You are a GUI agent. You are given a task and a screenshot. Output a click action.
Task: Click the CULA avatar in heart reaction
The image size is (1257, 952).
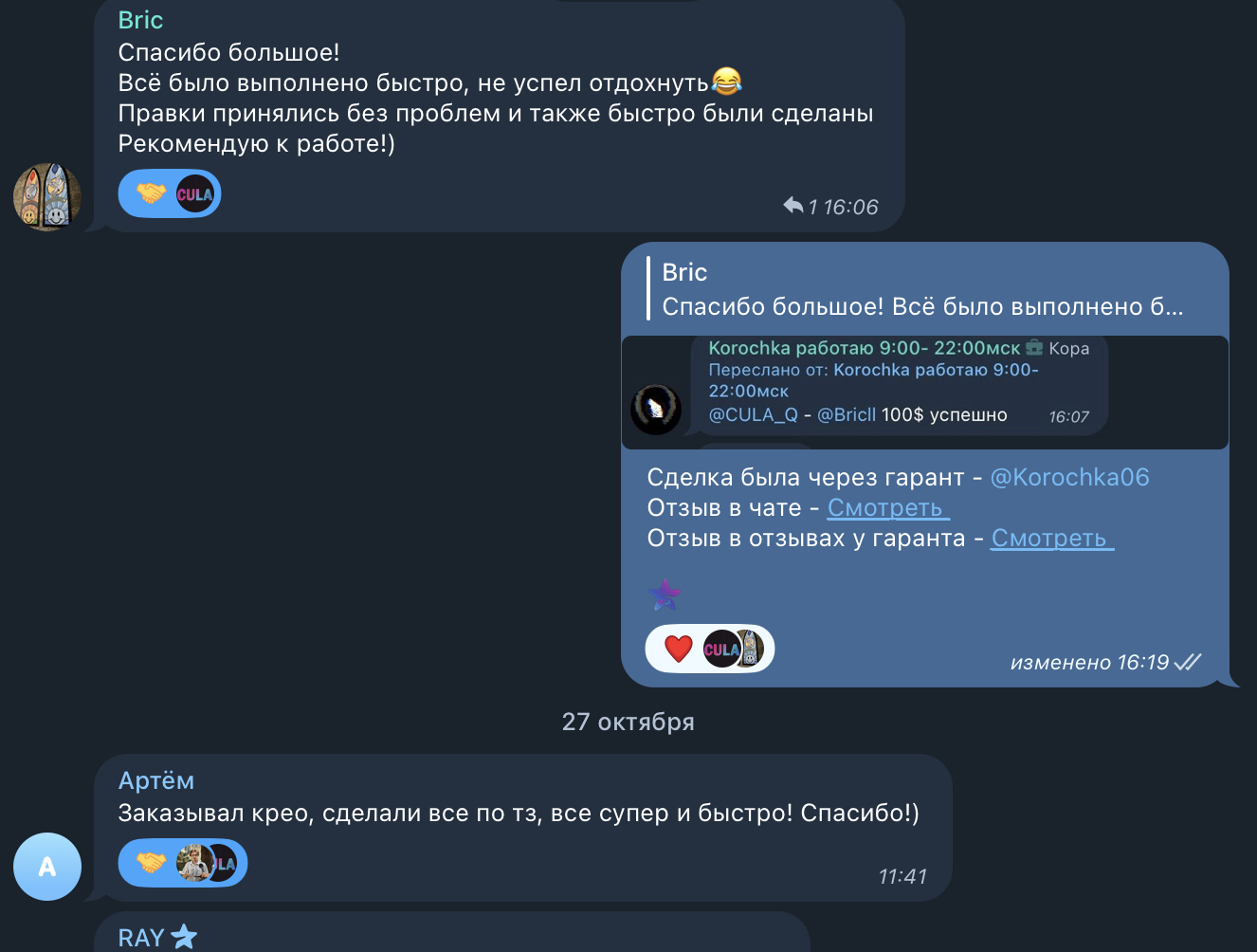click(720, 649)
